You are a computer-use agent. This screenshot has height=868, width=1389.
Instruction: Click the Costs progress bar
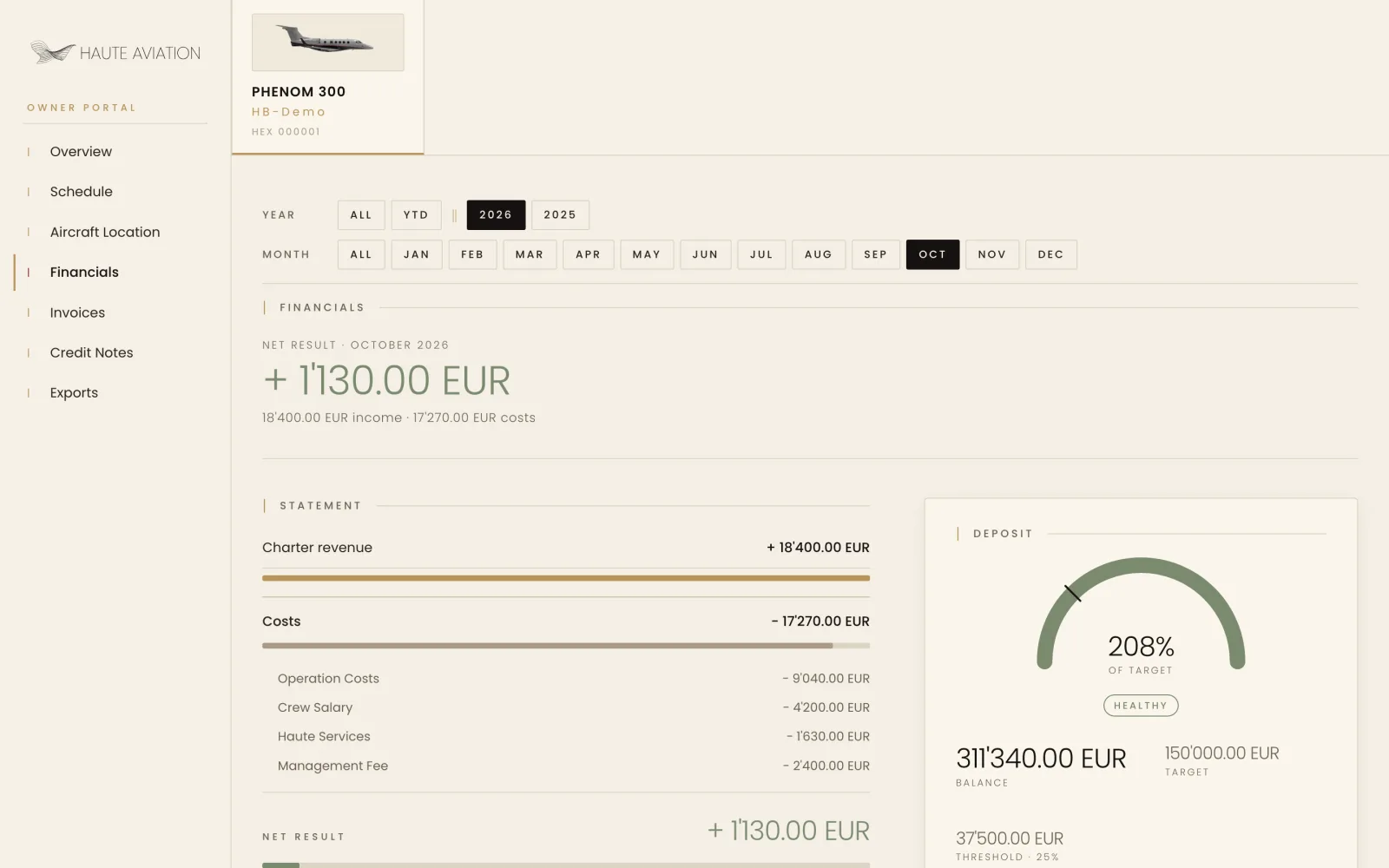tap(566, 646)
